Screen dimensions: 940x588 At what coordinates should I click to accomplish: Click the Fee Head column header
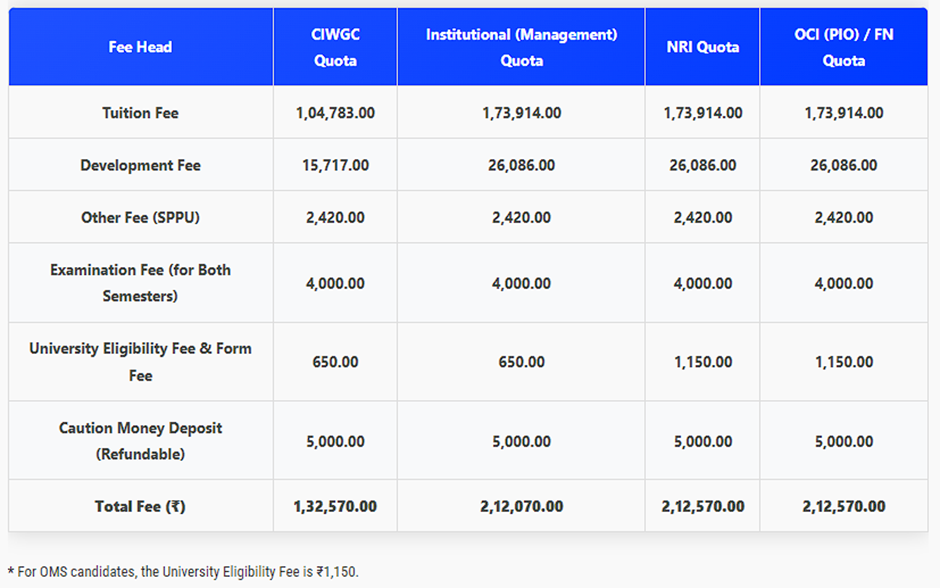click(140, 47)
